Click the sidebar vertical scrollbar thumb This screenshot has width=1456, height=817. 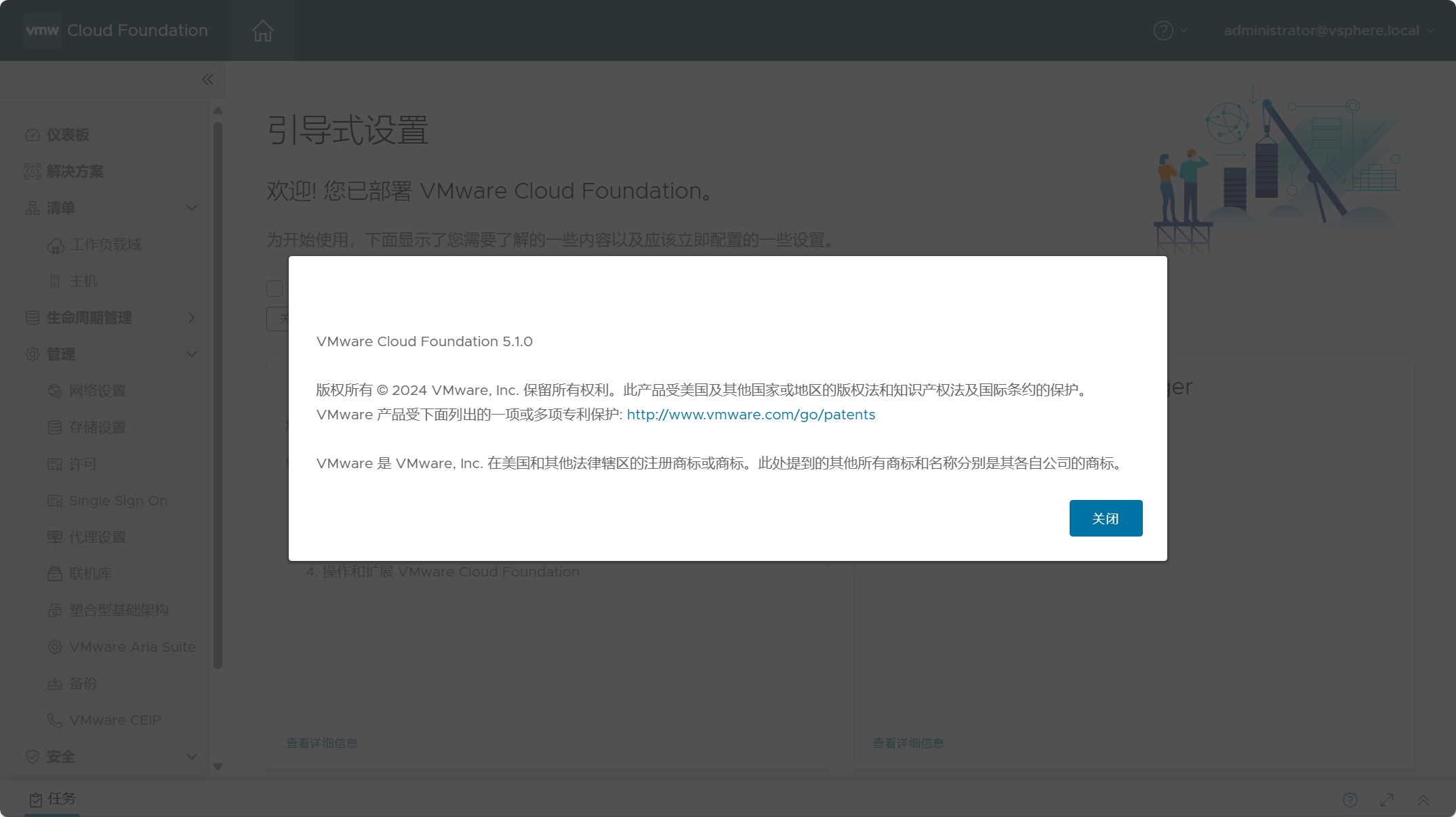pyautogui.click(x=218, y=396)
